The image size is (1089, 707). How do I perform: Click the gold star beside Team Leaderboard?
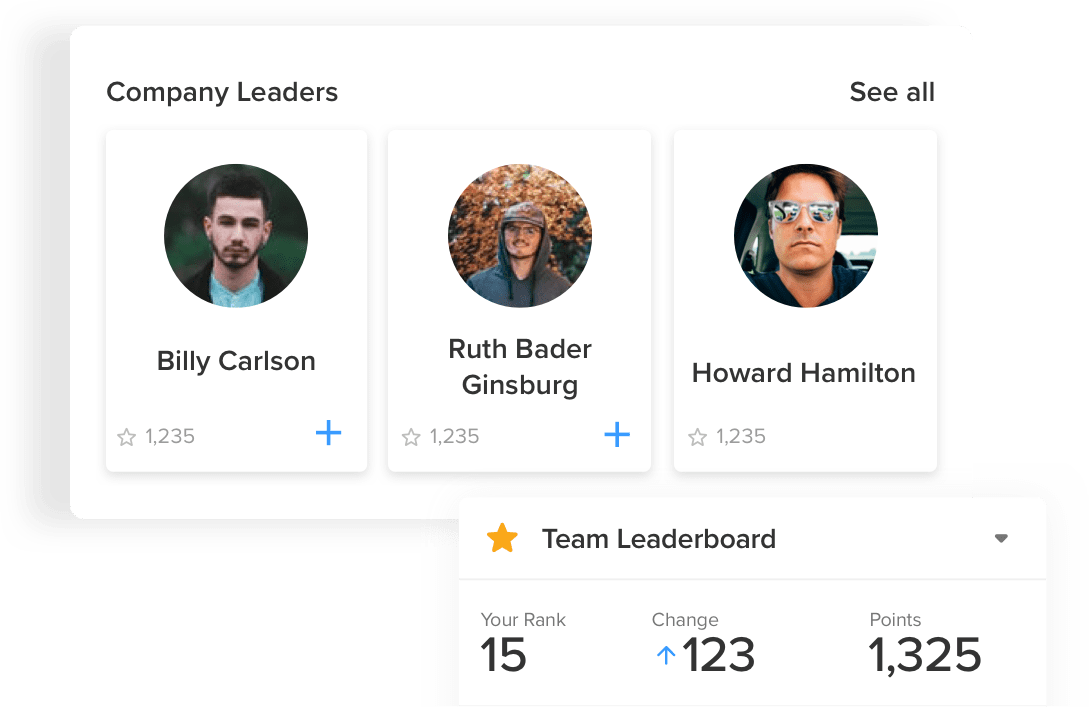(502, 539)
